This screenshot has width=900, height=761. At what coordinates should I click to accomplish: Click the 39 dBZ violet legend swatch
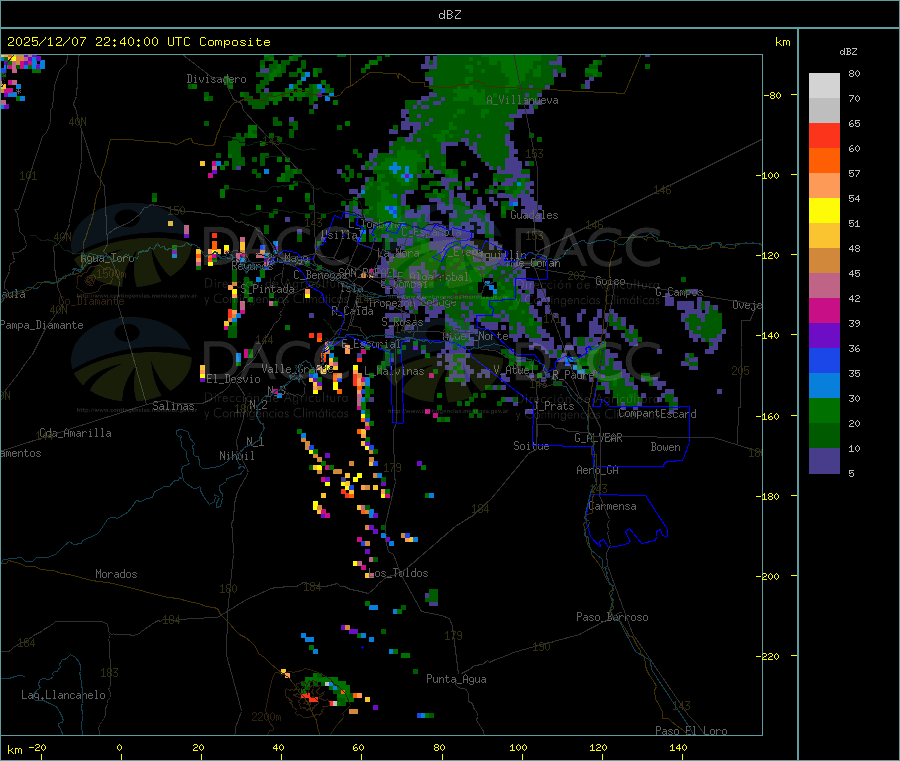[824, 336]
